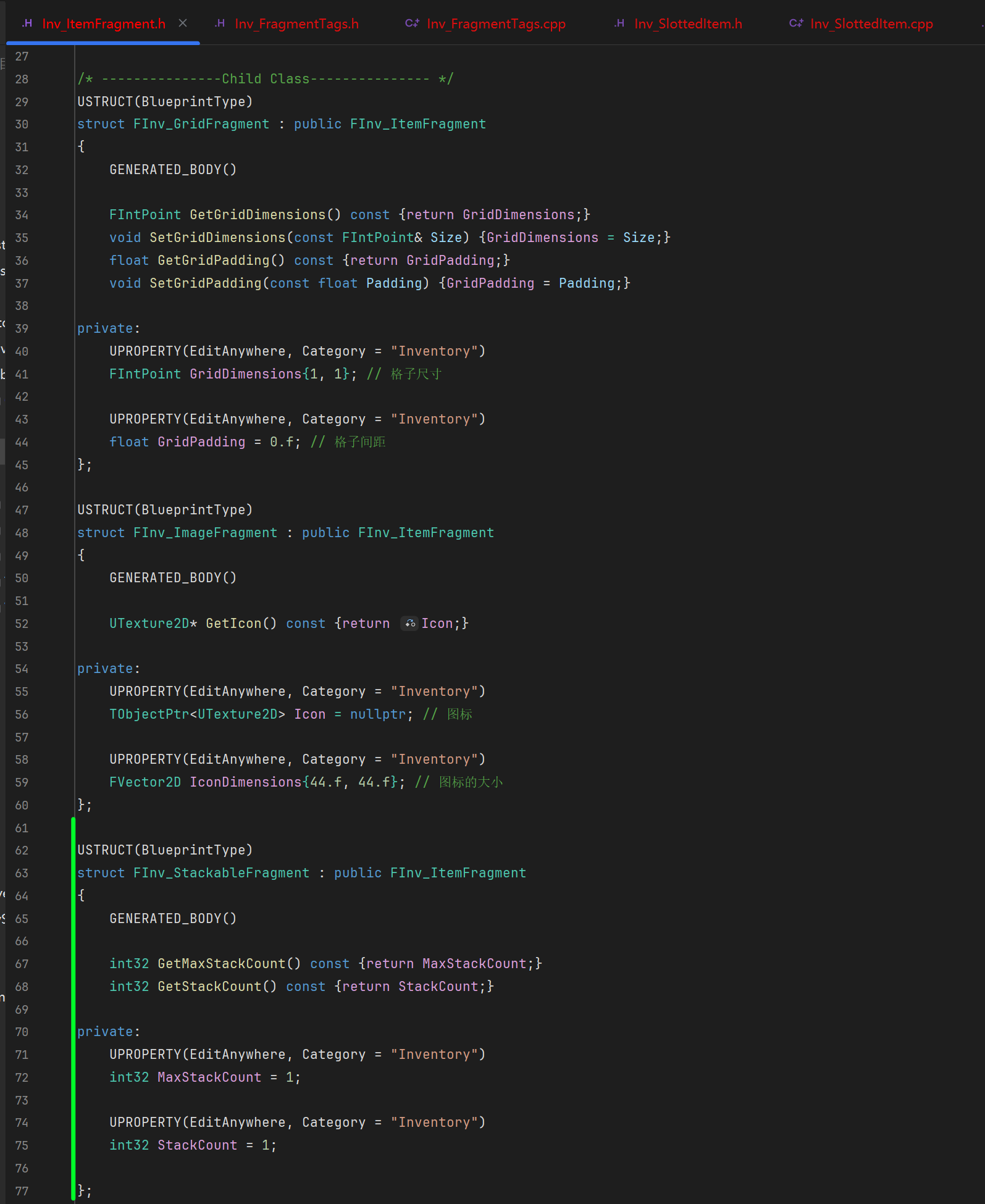Click the struct name FInv_ImageFragment

(206, 533)
